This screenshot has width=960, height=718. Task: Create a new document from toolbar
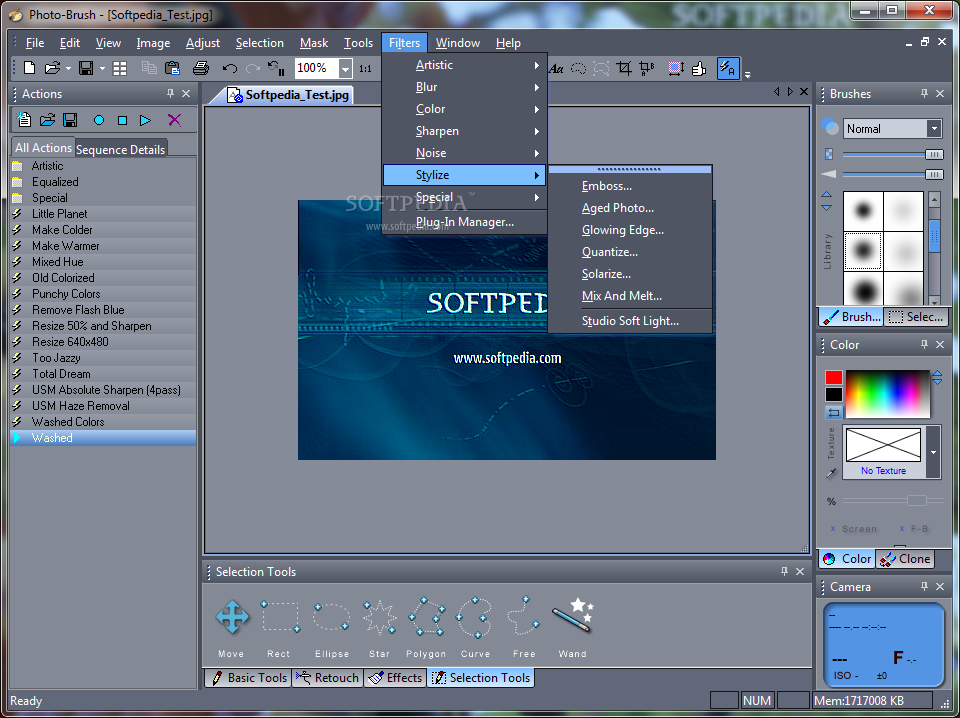[29, 68]
